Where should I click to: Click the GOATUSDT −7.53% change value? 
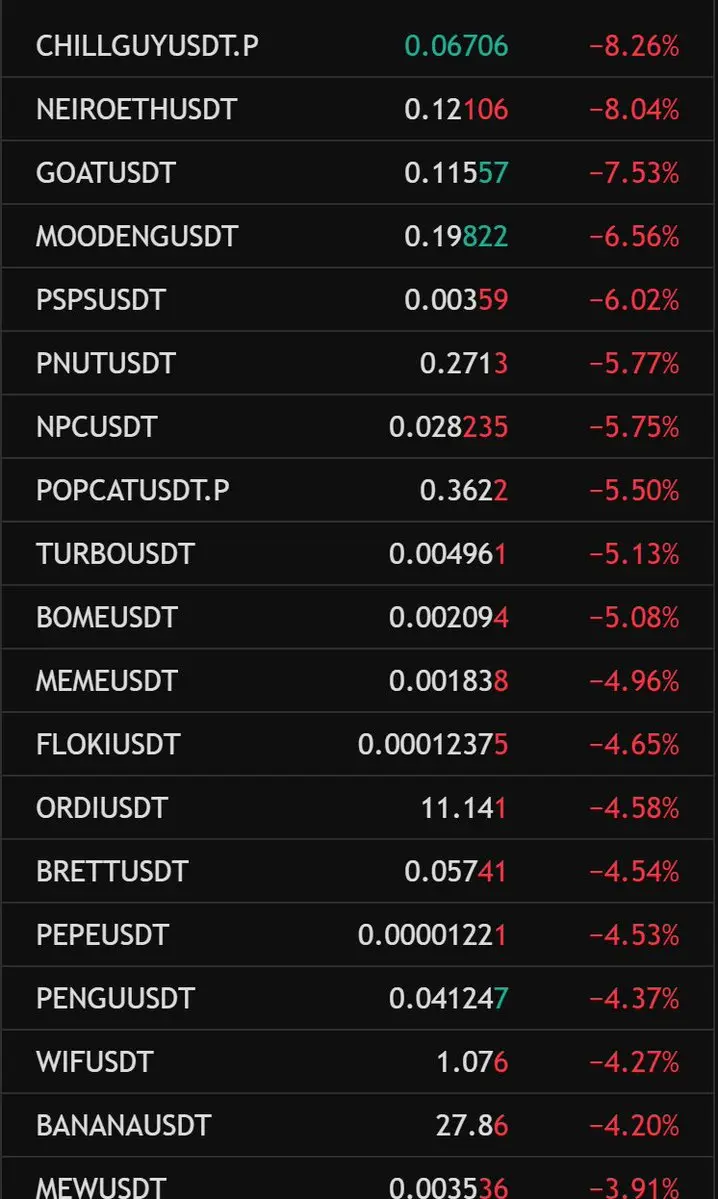click(634, 173)
